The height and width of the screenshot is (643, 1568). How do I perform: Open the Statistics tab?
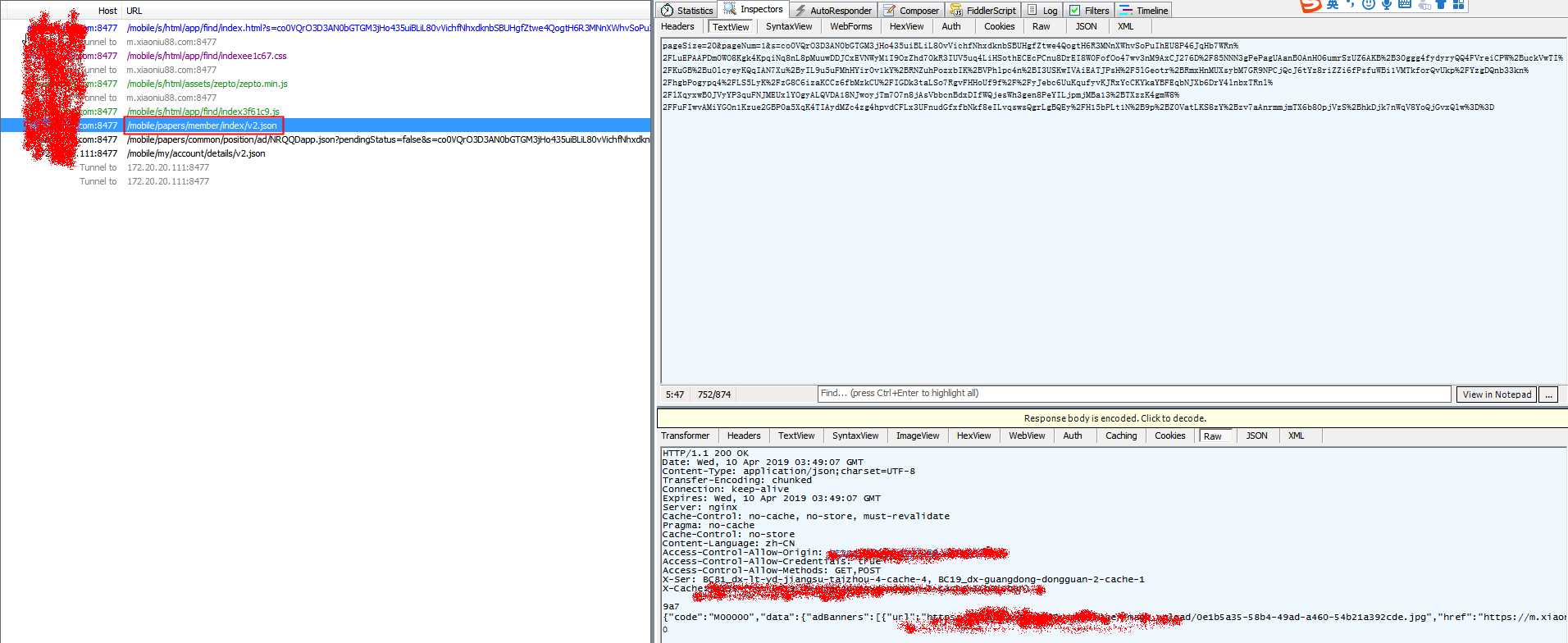[687, 11]
